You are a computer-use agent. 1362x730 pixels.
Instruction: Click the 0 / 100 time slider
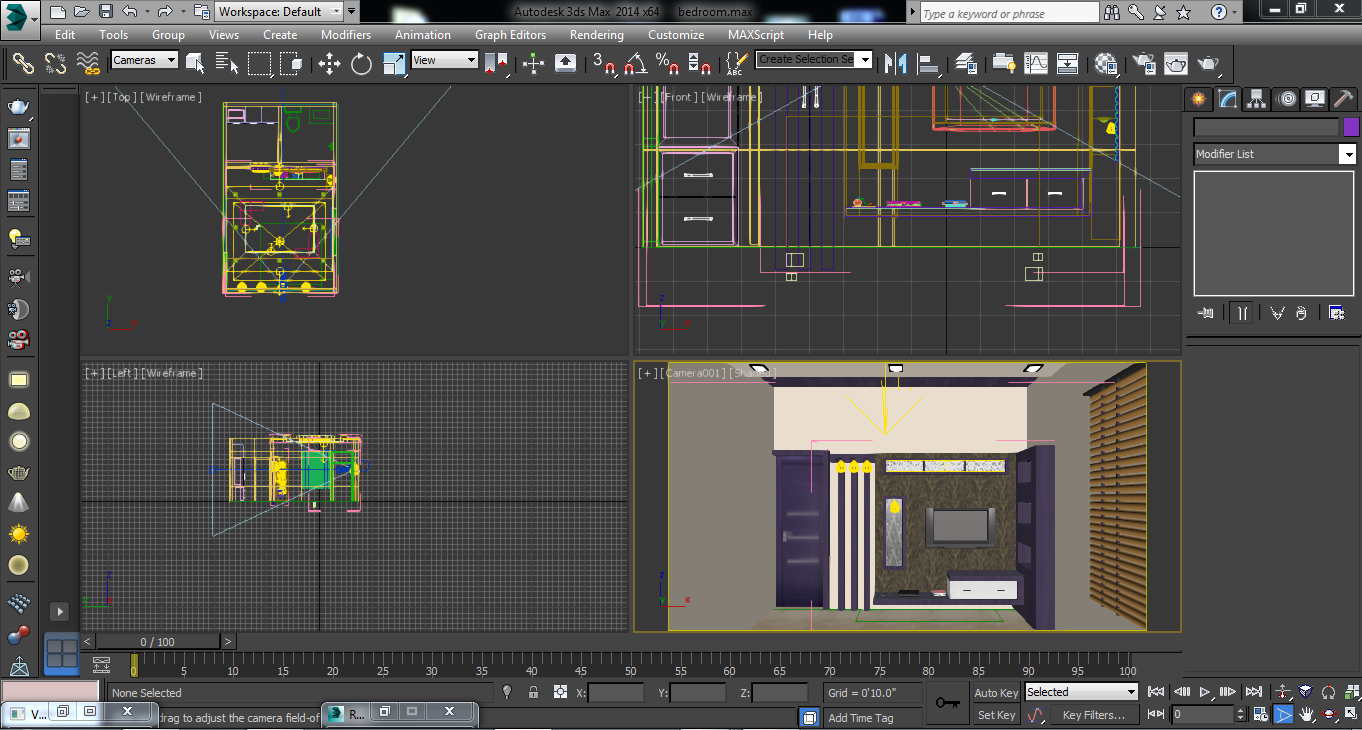[x=157, y=642]
